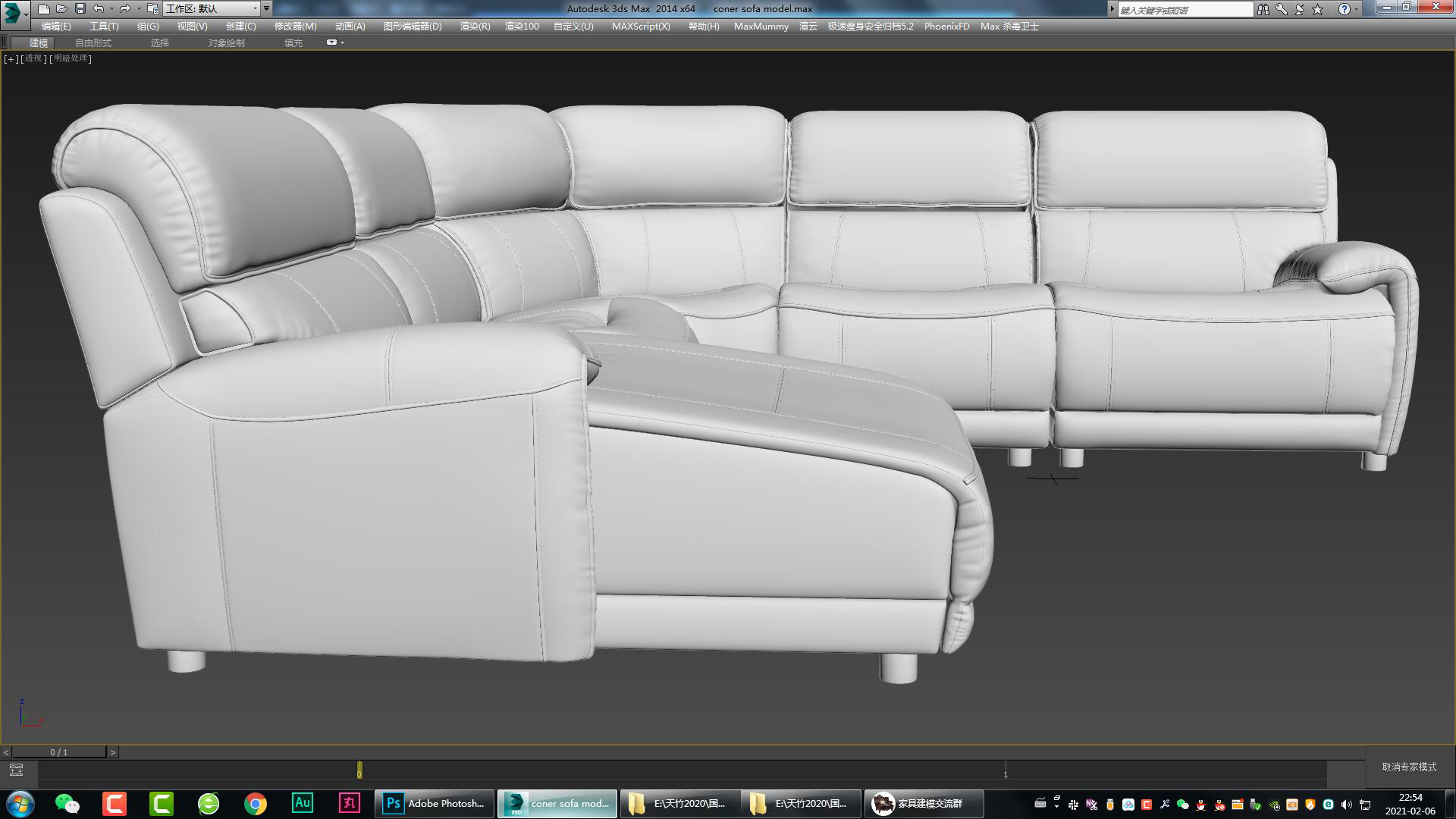Click the Open File toolbar icon
Viewport: 1456px width, 819px height.
[x=61, y=8]
